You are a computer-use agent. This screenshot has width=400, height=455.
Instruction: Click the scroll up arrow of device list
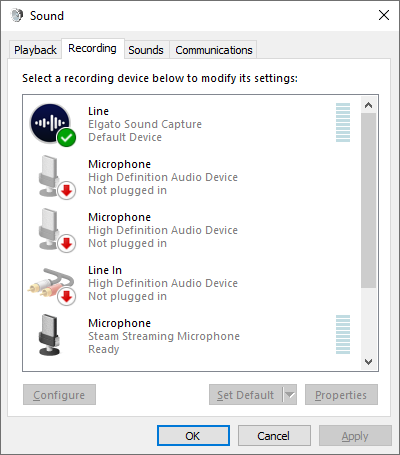pyautogui.click(x=368, y=105)
